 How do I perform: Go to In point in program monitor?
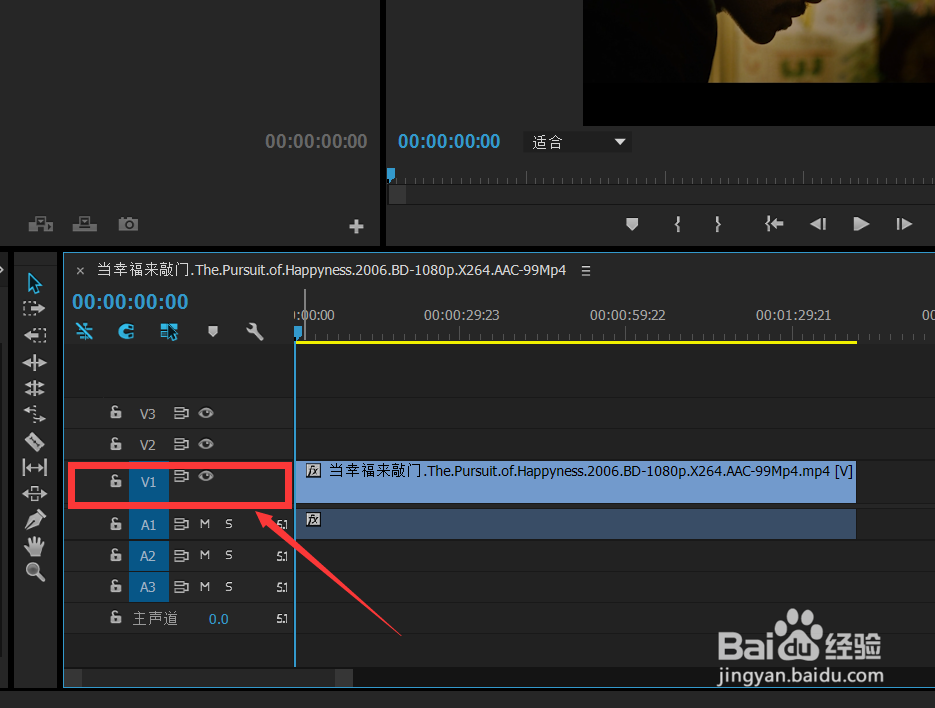pyautogui.click(x=774, y=224)
